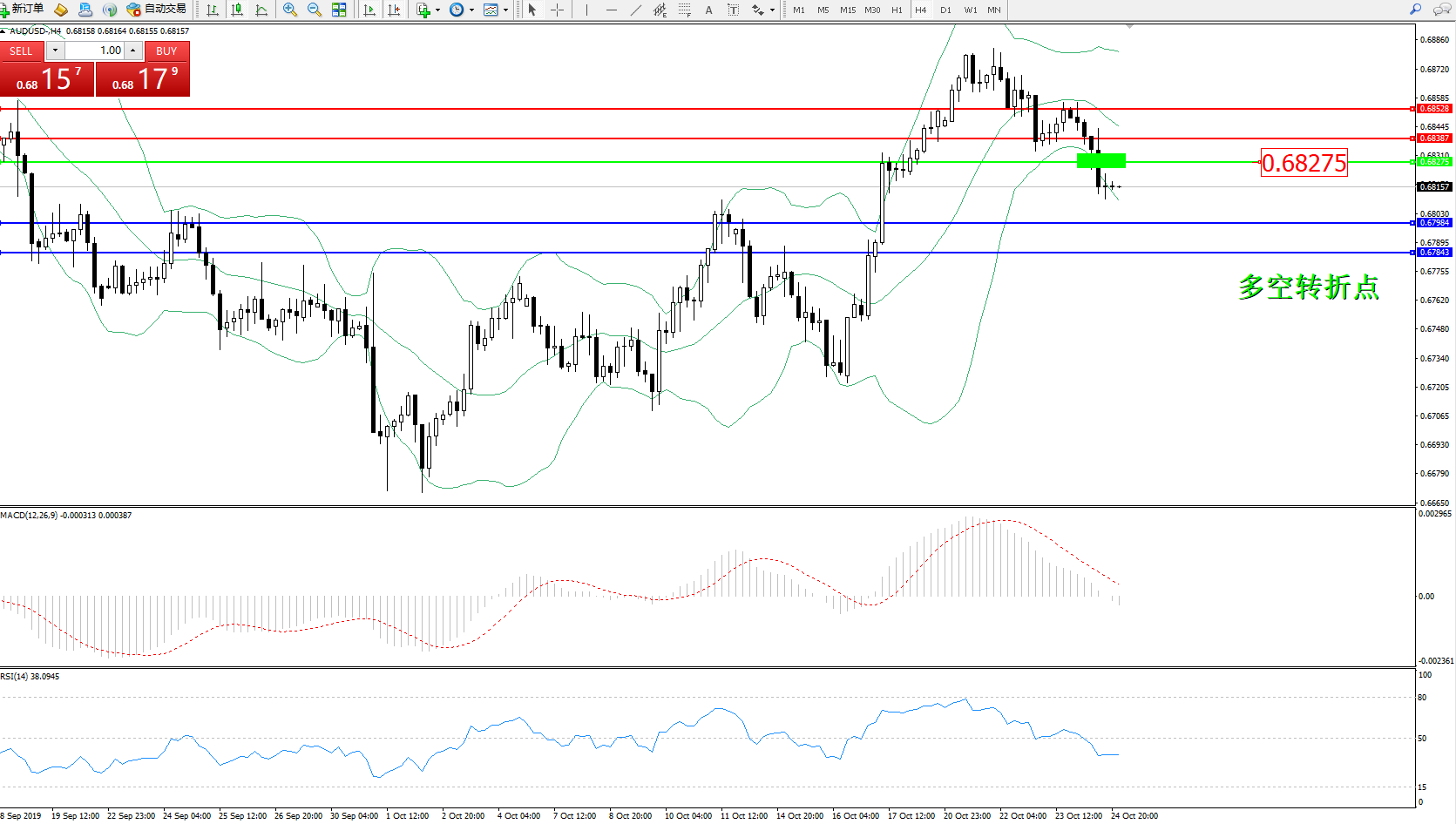
Task: Open the chart templates dropdown
Action: (505, 10)
